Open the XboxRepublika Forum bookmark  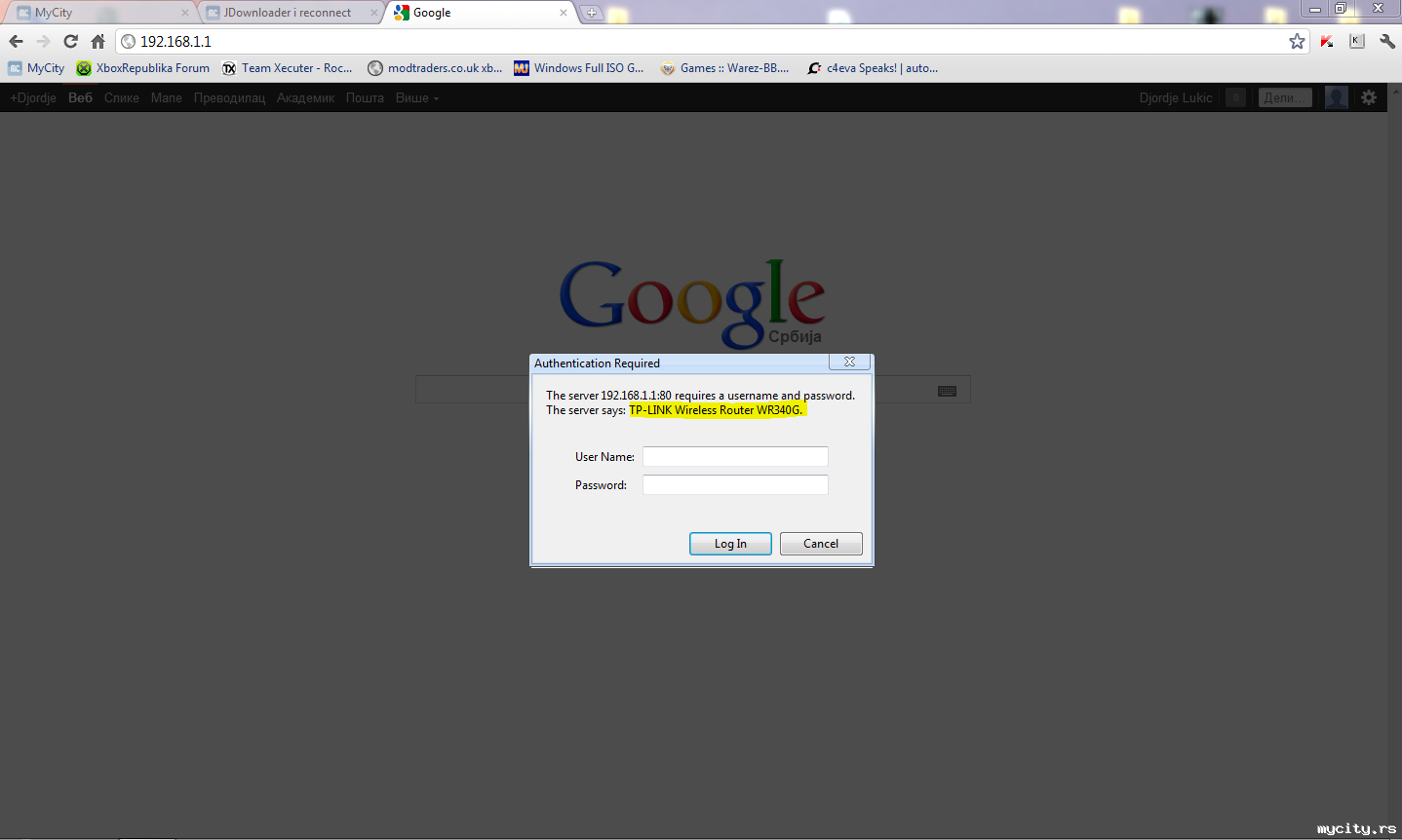(x=143, y=68)
